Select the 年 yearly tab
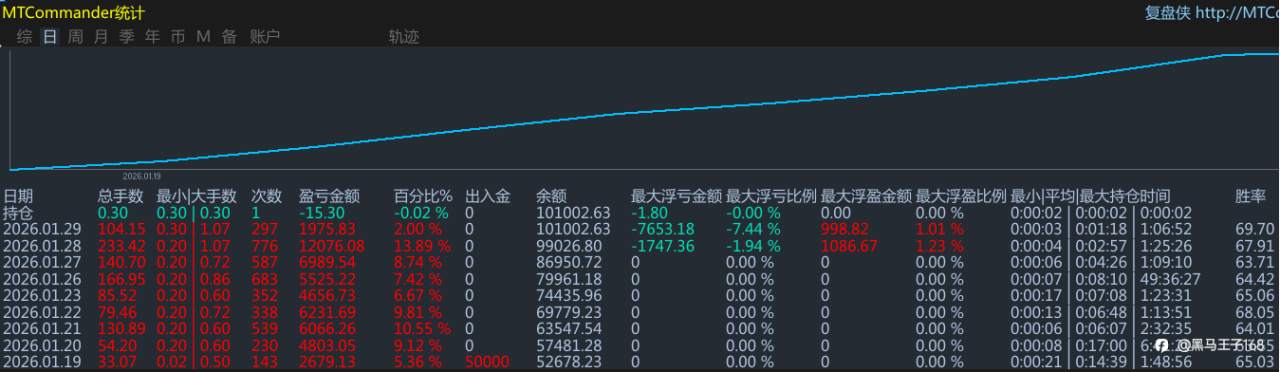Viewport: 1280px width, 372px height. coord(152,37)
